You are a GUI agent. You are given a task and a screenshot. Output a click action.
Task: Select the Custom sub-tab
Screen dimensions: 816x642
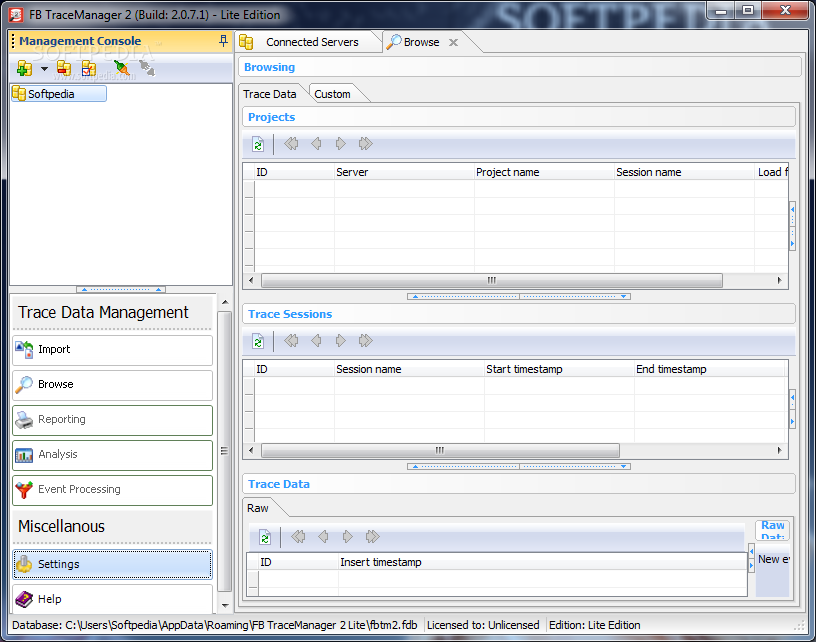pyautogui.click(x=333, y=94)
